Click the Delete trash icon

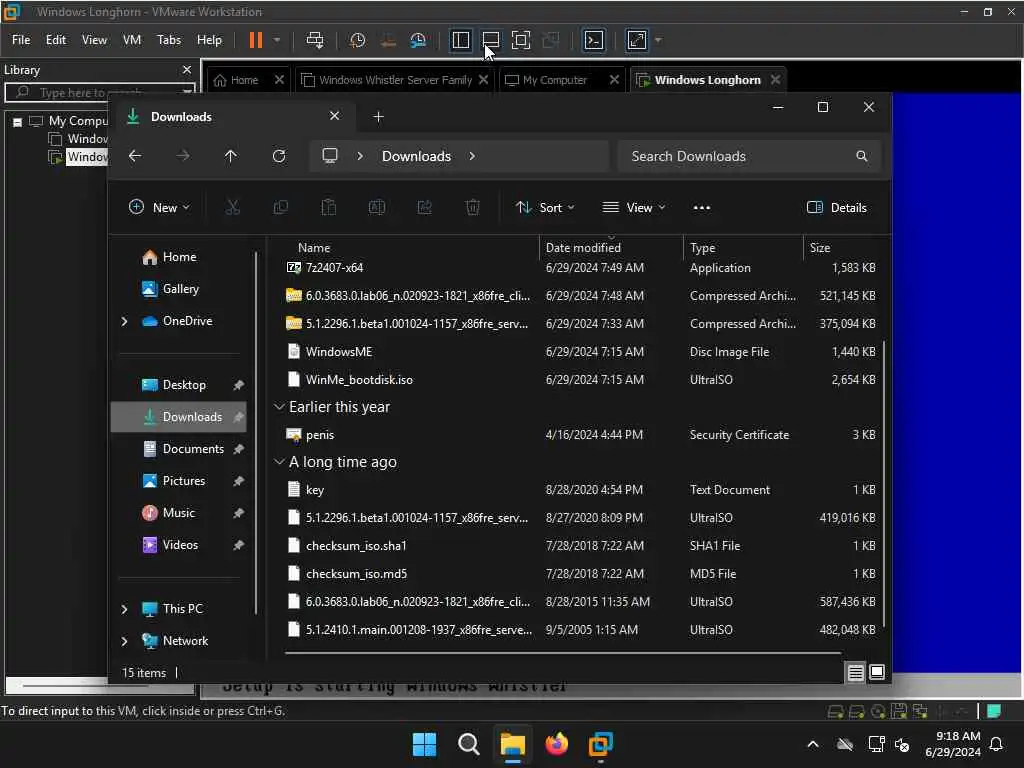point(473,208)
